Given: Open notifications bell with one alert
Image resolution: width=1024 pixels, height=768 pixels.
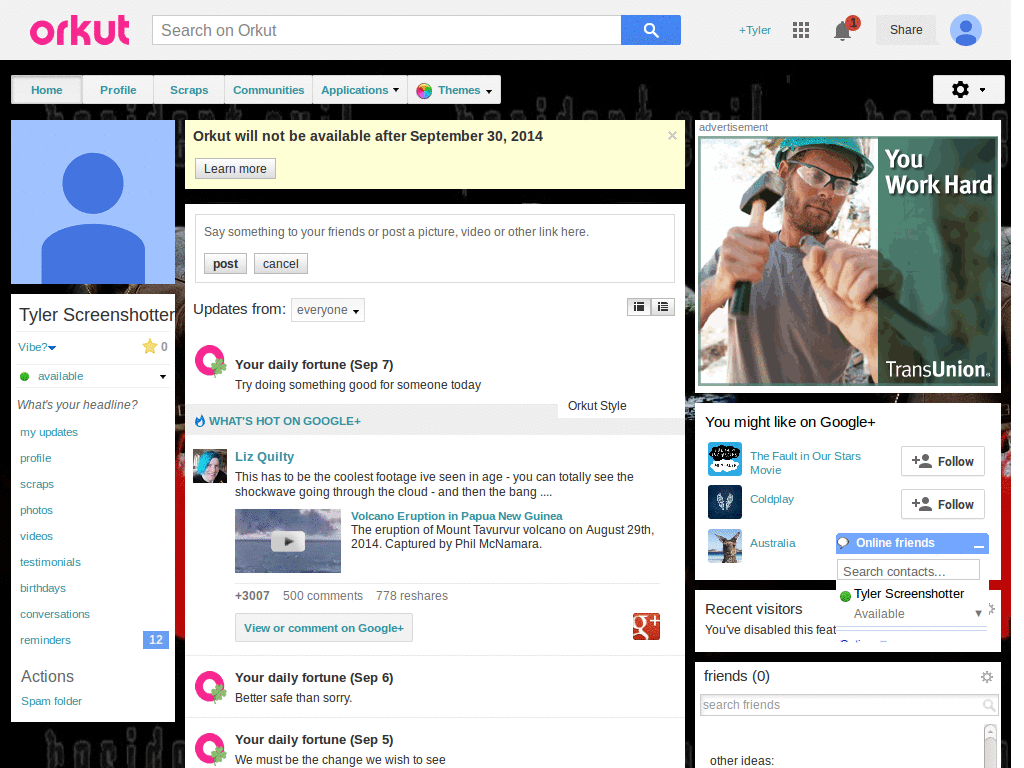Looking at the screenshot, I should pyautogui.click(x=844, y=30).
